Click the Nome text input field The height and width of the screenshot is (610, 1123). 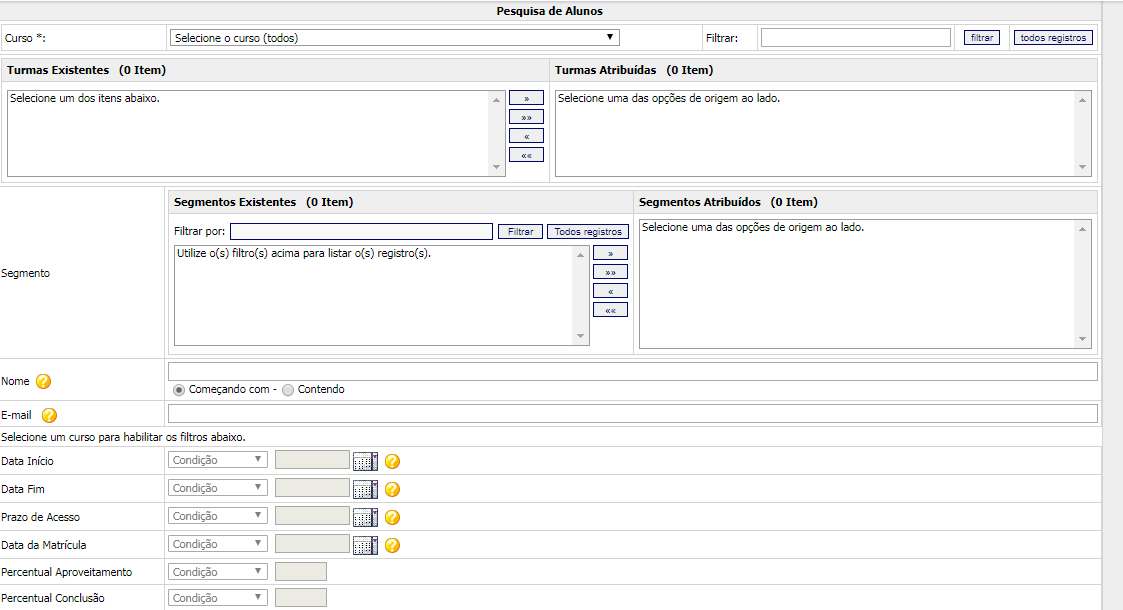[x=632, y=372]
